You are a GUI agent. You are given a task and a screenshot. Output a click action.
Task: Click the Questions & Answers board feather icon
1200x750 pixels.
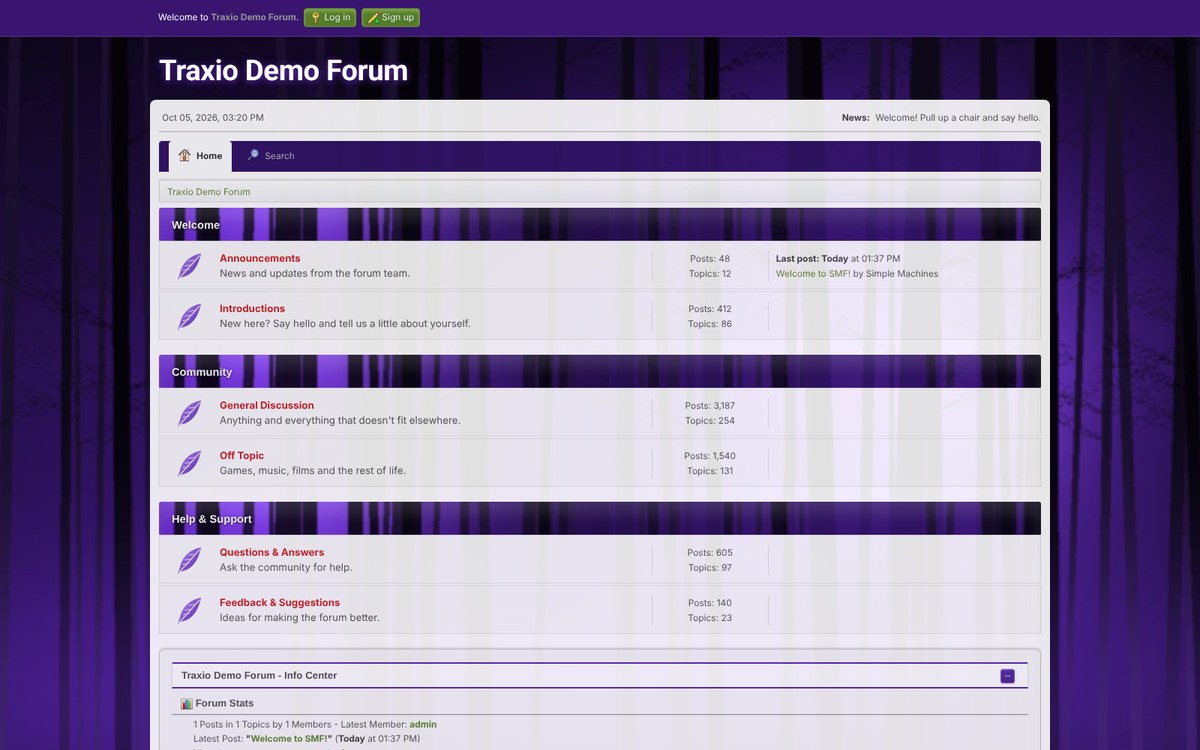pyautogui.click(x=189, y=560)
